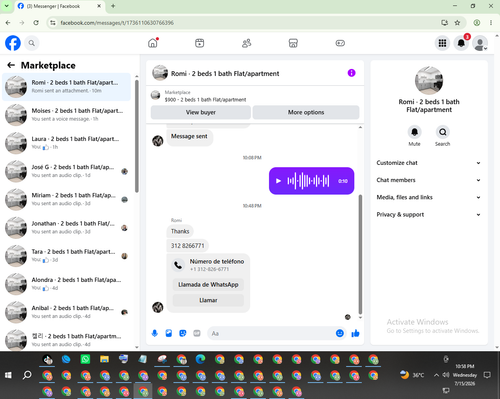
Task: Choose a GIF icon
Action: click(x=197, y=333)
